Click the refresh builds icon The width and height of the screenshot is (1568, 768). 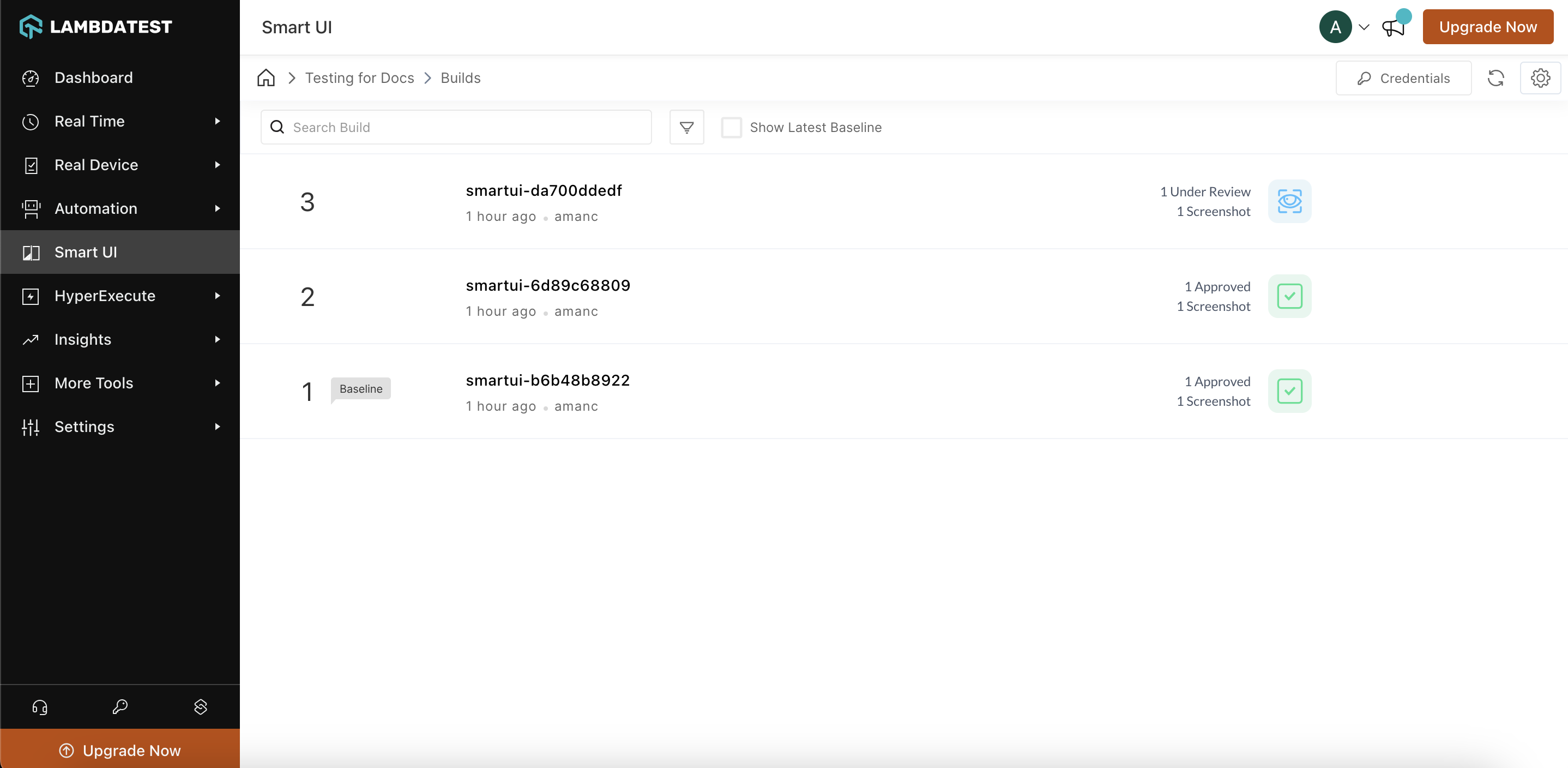[x=1495, y=78]
